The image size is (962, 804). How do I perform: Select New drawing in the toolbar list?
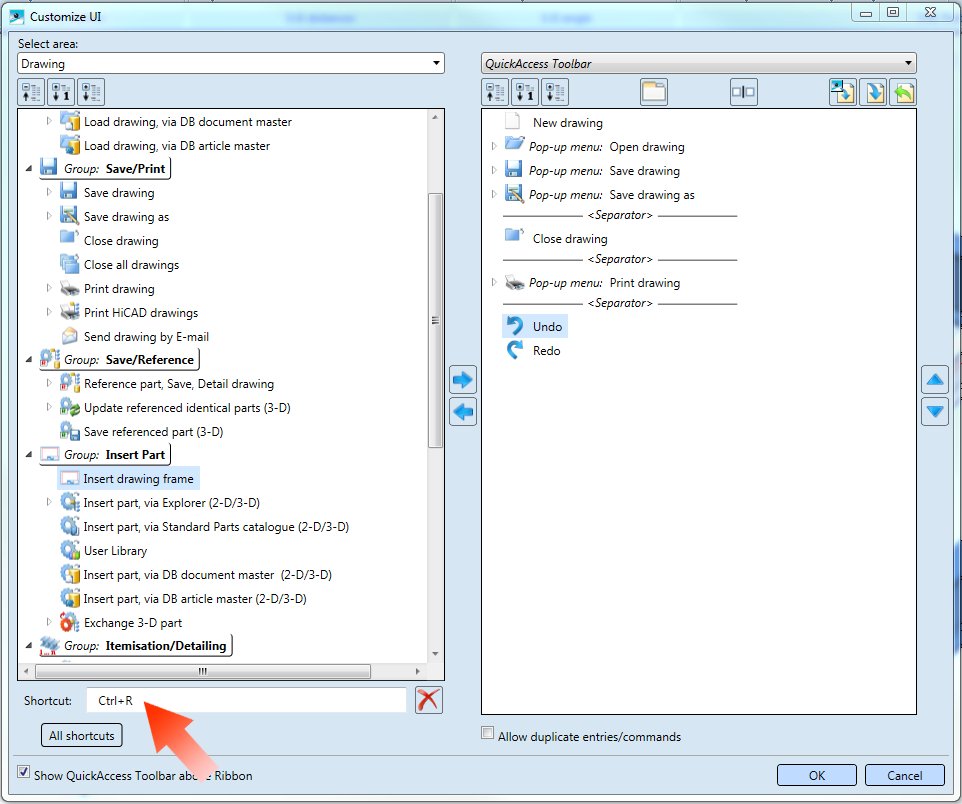point(568,123)
